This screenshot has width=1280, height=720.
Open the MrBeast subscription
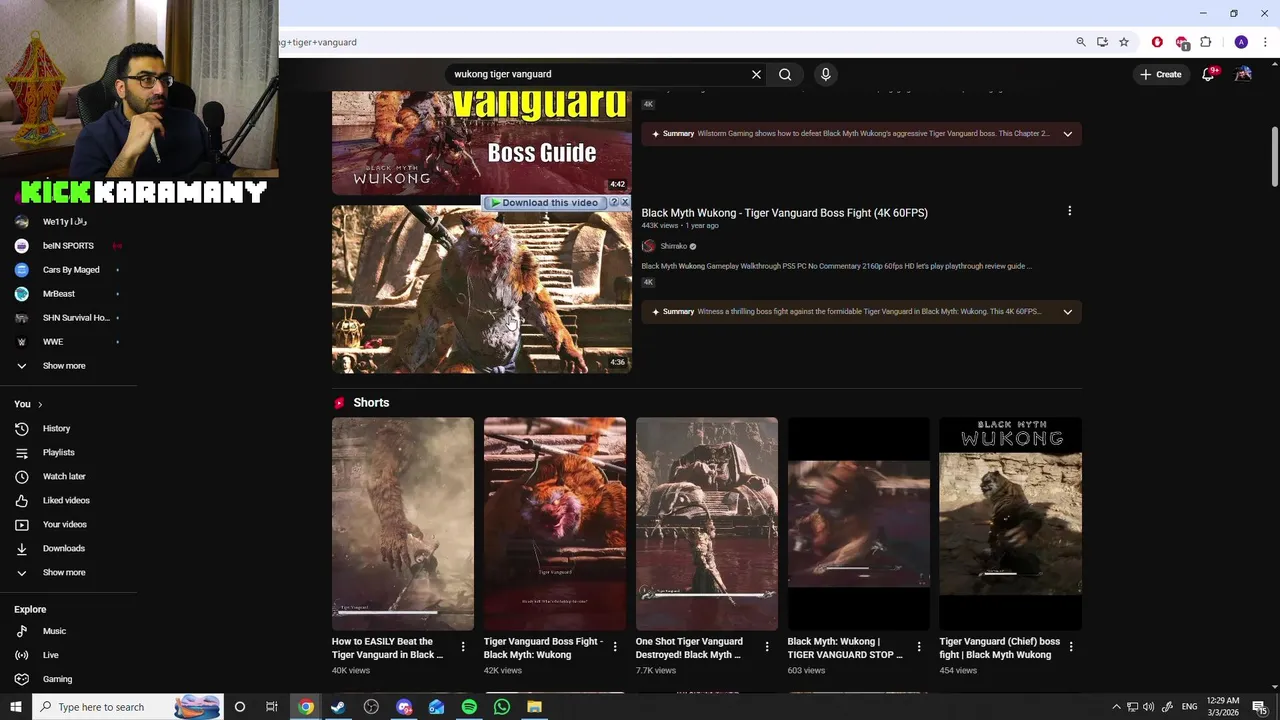pos(58,294)
